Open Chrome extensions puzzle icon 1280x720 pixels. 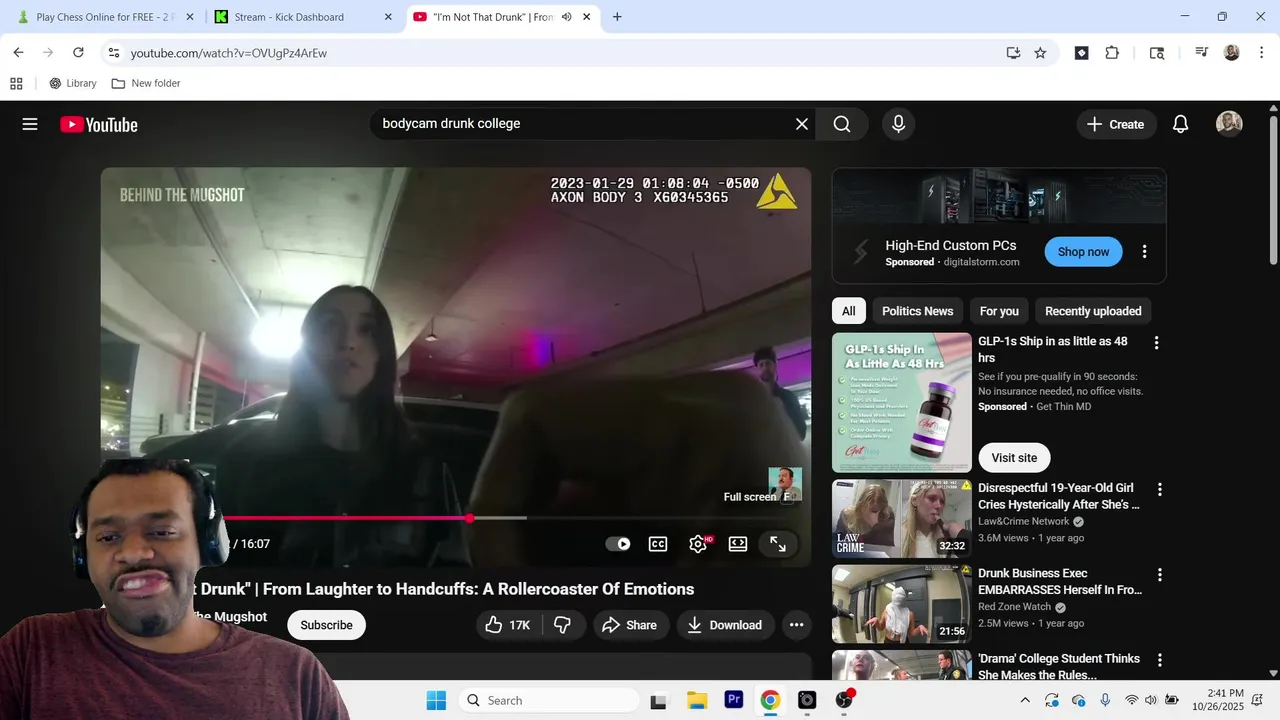coord(1112,53)
